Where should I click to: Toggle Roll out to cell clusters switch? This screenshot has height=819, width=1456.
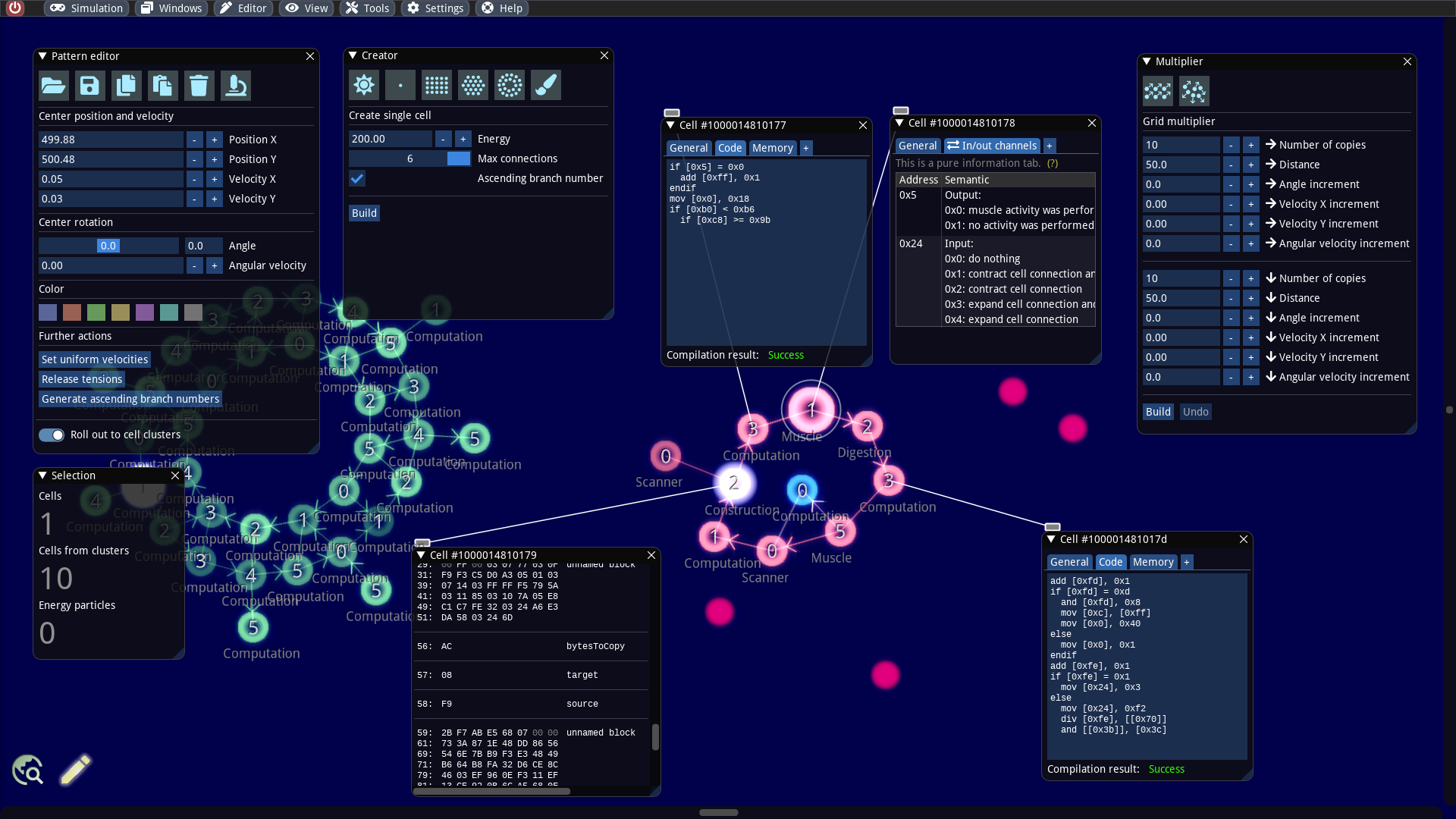pyautogui.click(x=52, y=435)
